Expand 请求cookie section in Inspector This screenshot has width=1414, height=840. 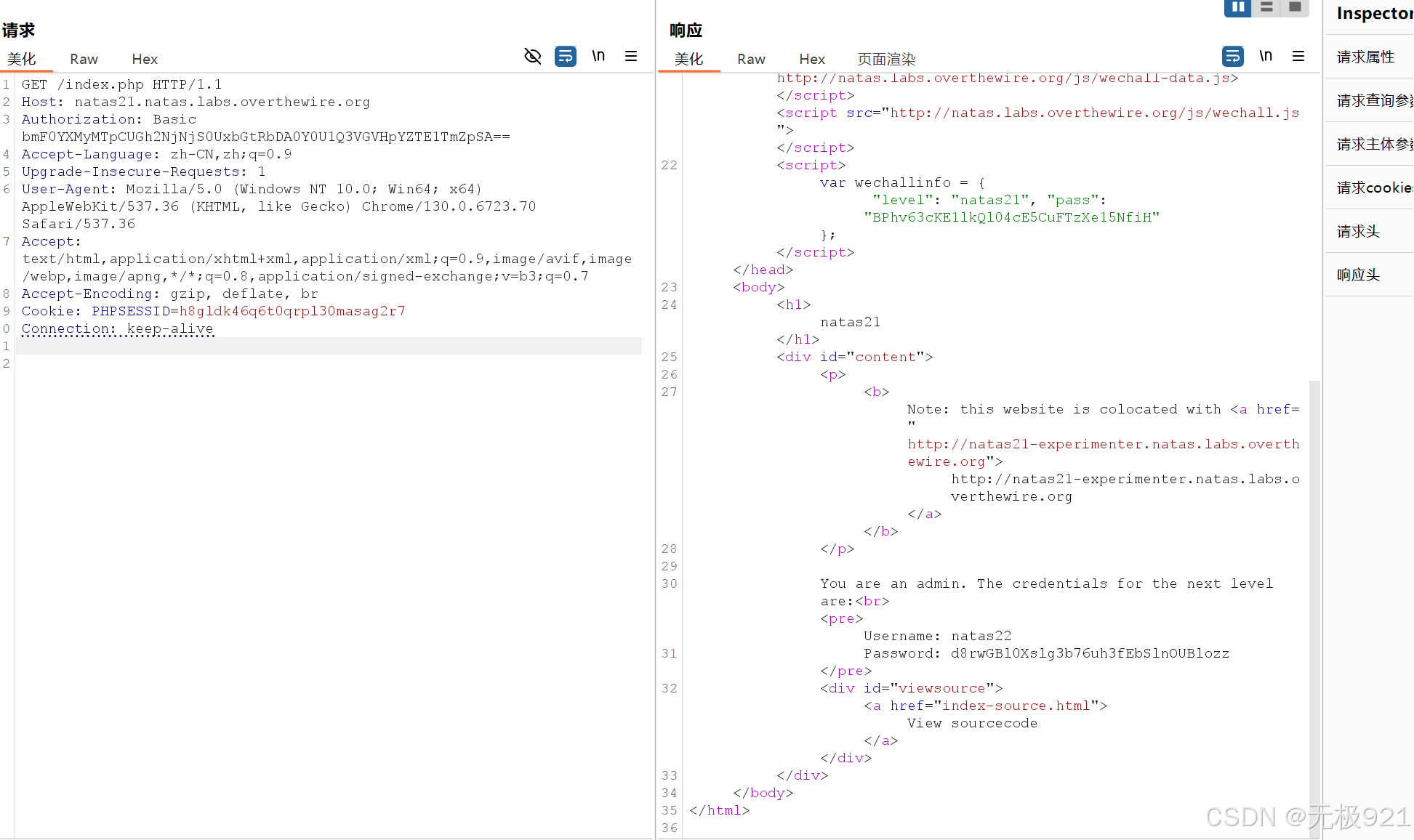pos(1370,187)
